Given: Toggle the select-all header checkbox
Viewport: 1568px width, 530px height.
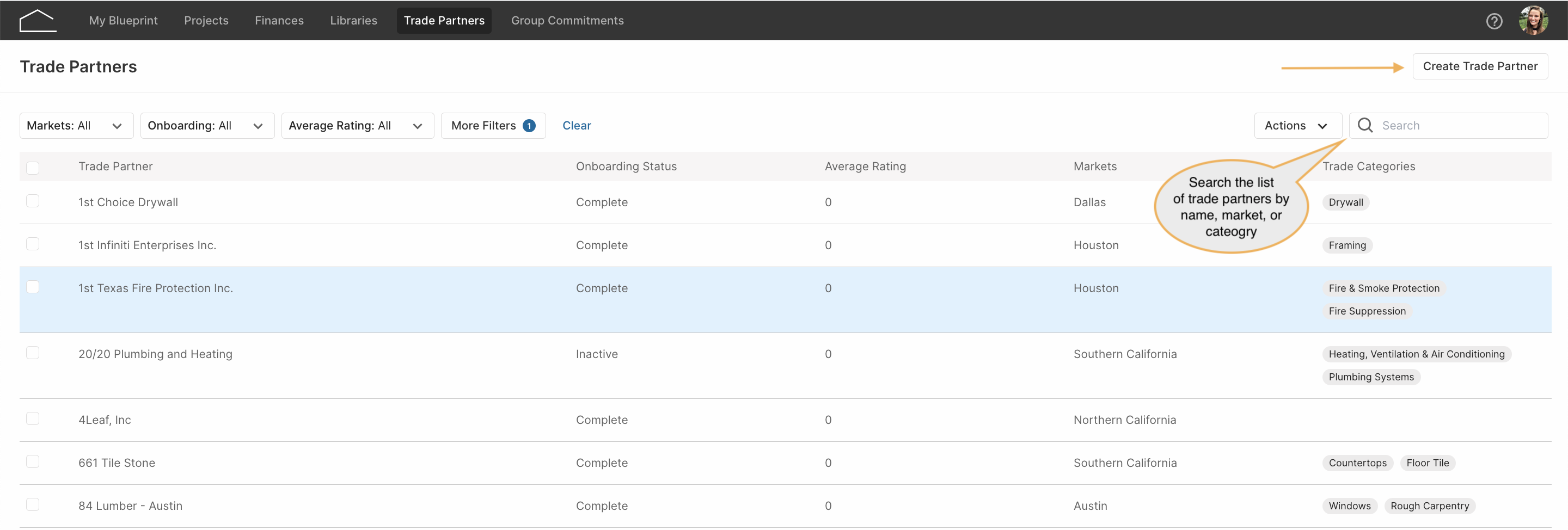Looking at the screenshot, I should (33, 168).
